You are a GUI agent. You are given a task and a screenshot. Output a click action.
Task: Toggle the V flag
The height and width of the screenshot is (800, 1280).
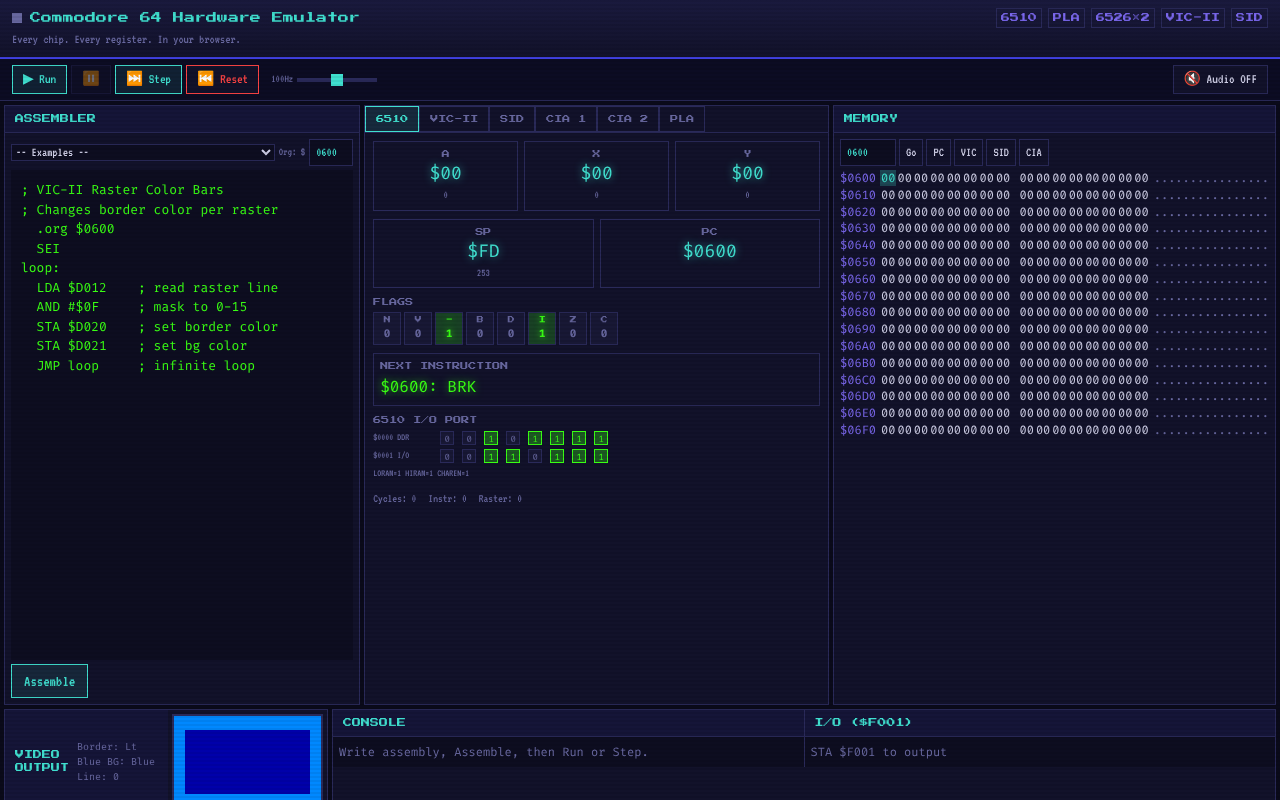(418, 328)
